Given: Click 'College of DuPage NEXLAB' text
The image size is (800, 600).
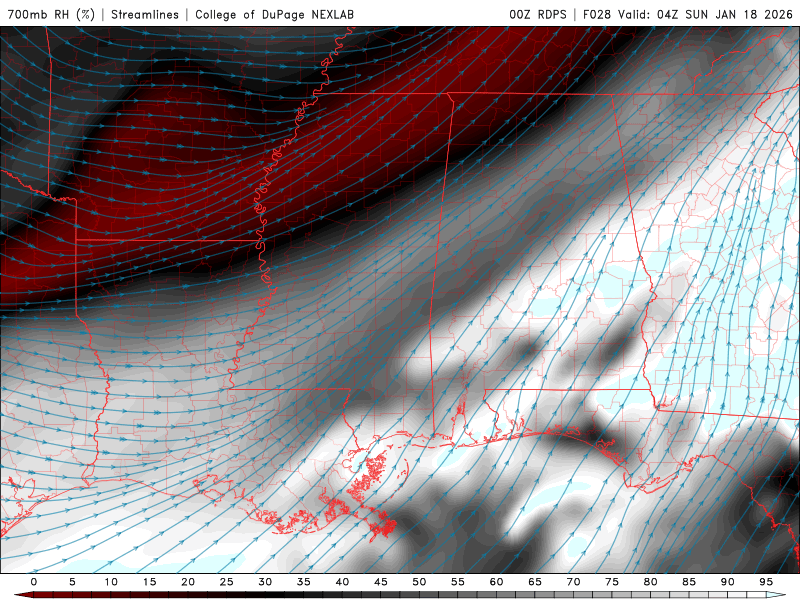Looking at the screenshot, I should point(274,14).
